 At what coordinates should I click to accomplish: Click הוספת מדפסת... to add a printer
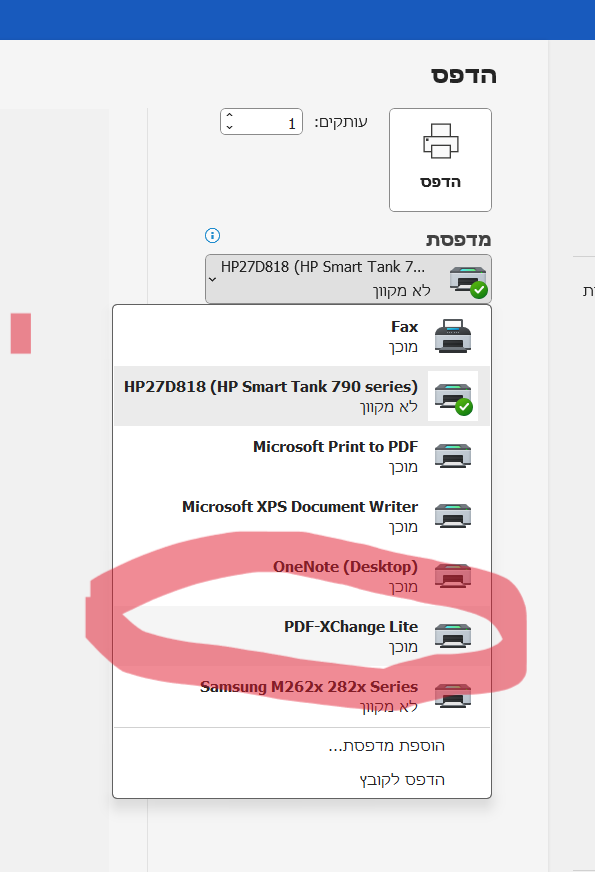point(386,746)
